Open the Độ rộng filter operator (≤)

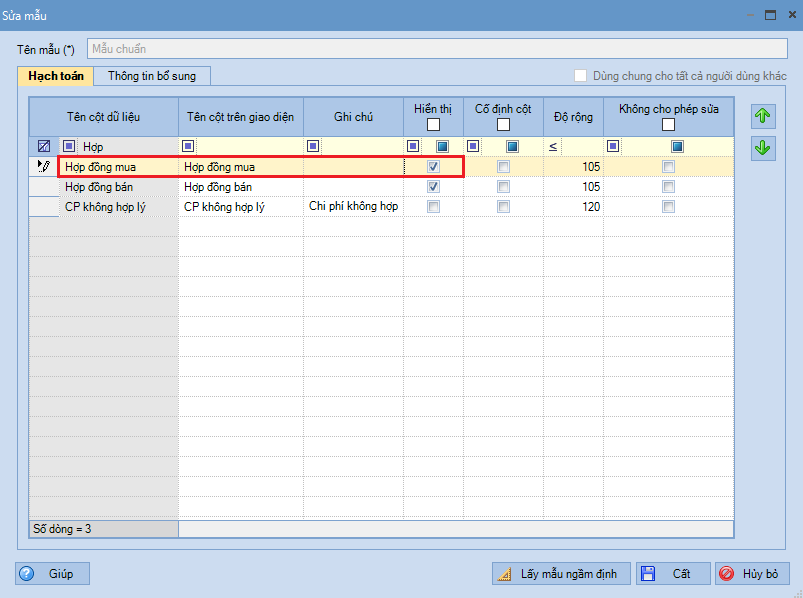553,146
